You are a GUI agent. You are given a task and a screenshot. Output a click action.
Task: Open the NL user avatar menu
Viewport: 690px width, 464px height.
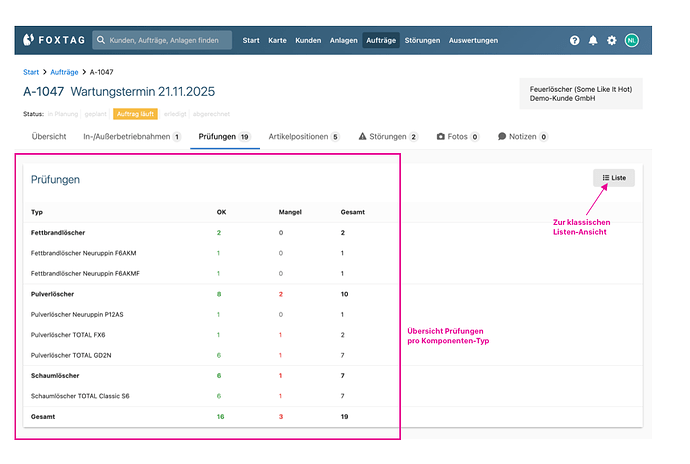click(x=631, y=41)
